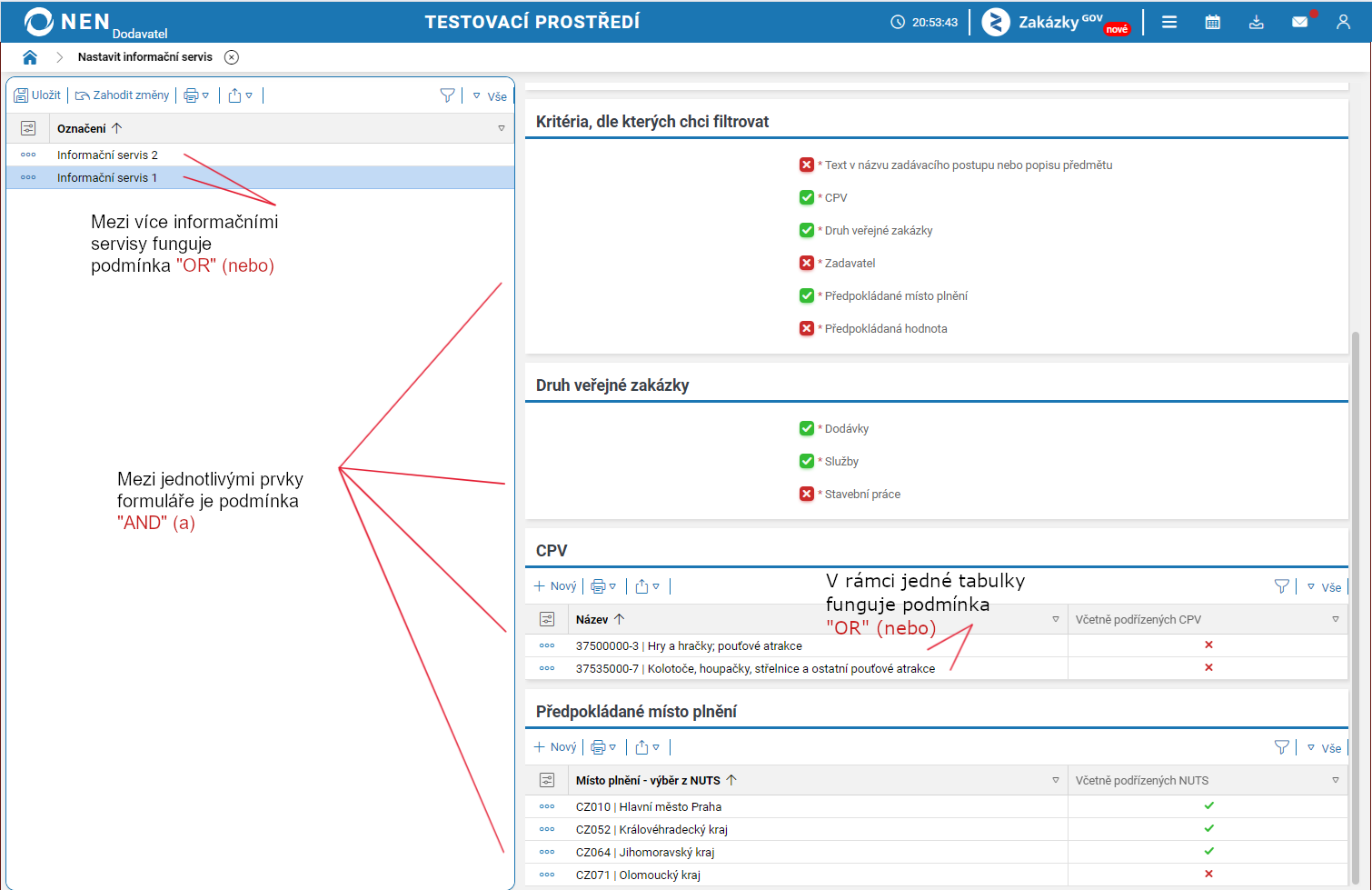Open column settings icon beside Označení
This screenshot has width=1372, height=890.
pos(28,128)
